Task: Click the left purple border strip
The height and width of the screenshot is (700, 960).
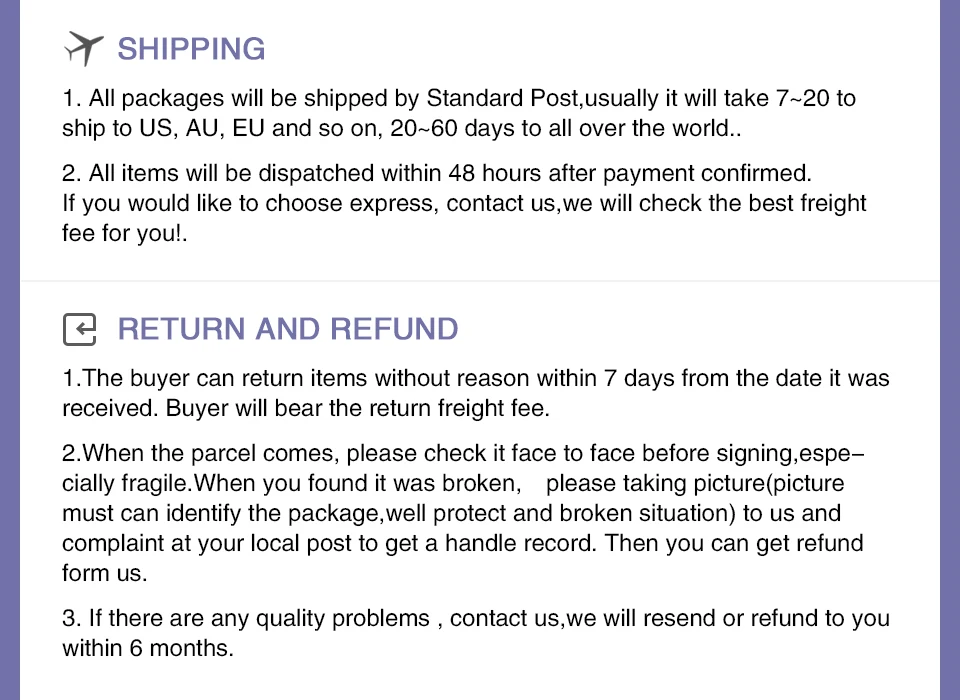Action: (10, 350)
